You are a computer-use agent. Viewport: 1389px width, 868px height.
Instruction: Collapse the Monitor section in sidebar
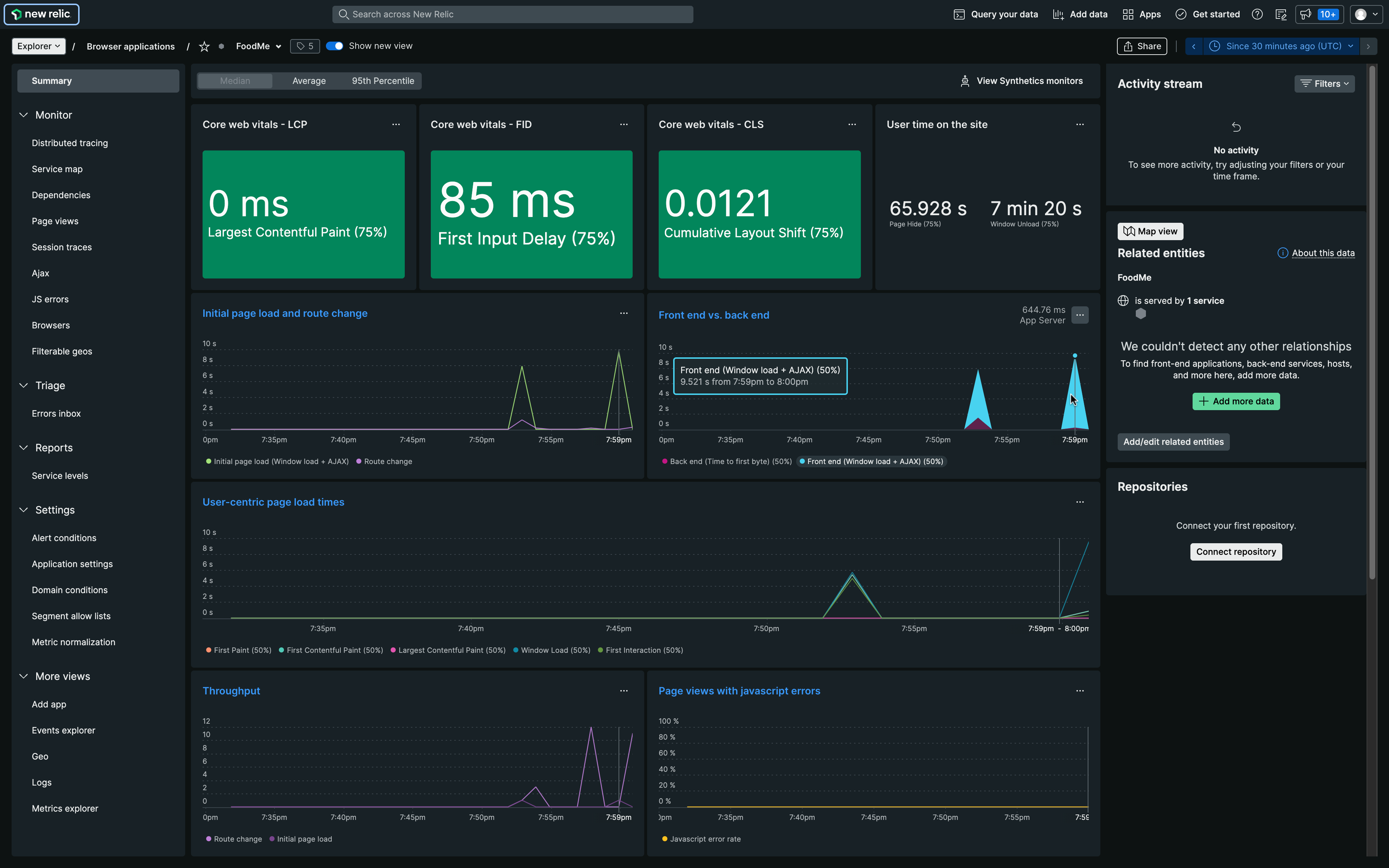tap(24, 115)
